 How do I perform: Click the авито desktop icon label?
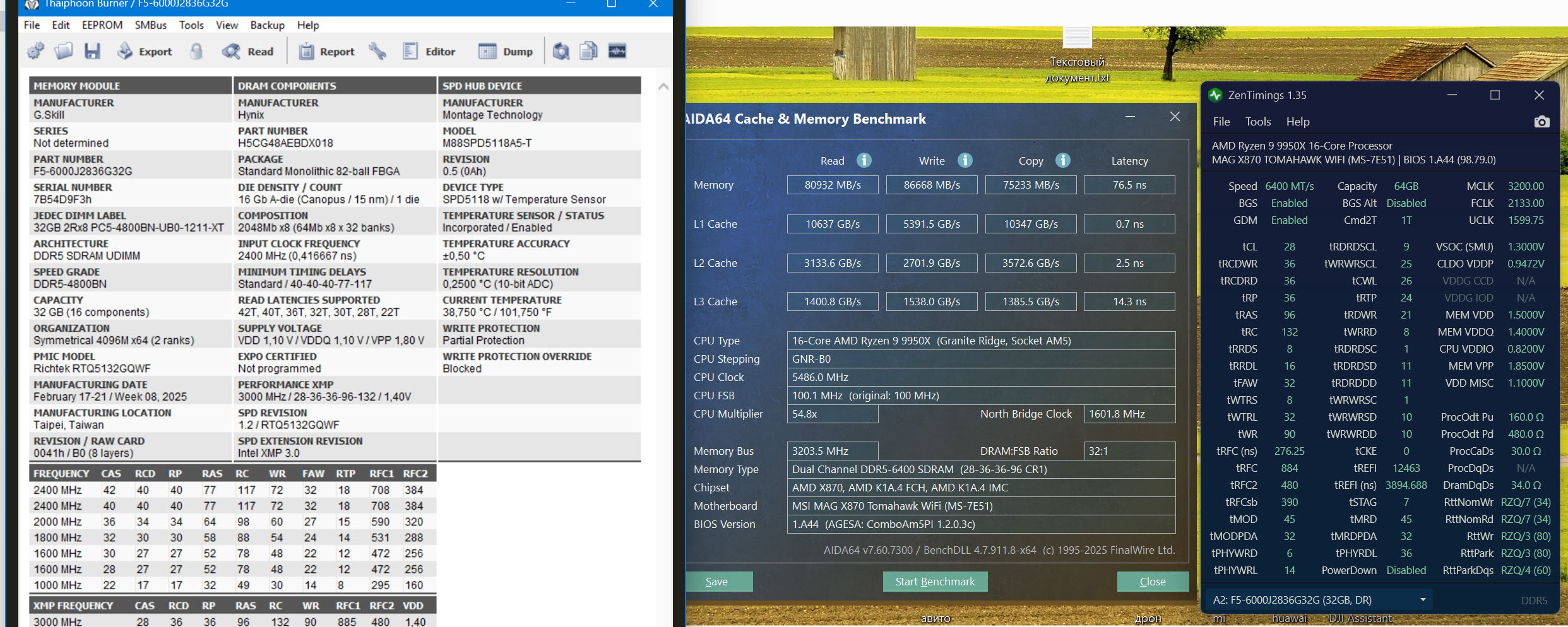(935, 619)
